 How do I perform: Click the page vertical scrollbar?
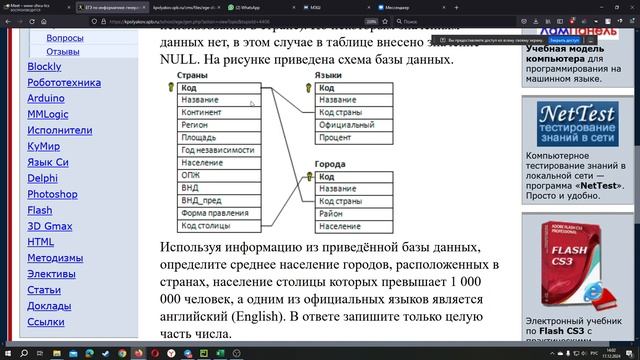[637, 184]
